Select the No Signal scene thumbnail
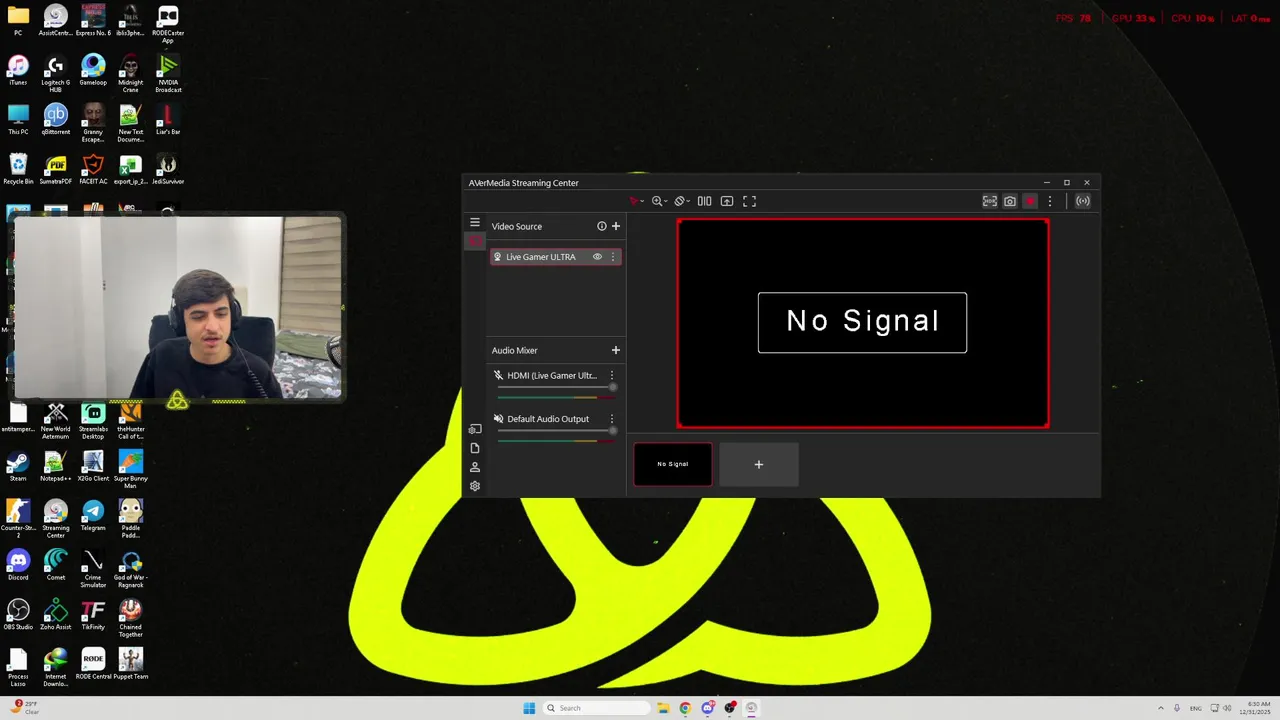 673,464
